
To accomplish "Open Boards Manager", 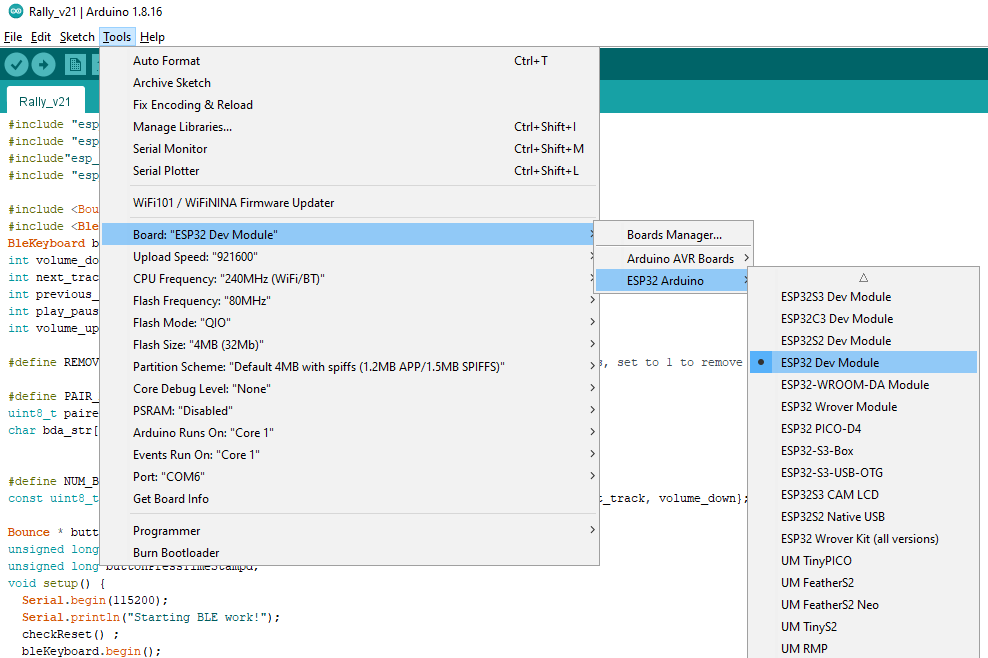I will [674, 234].
